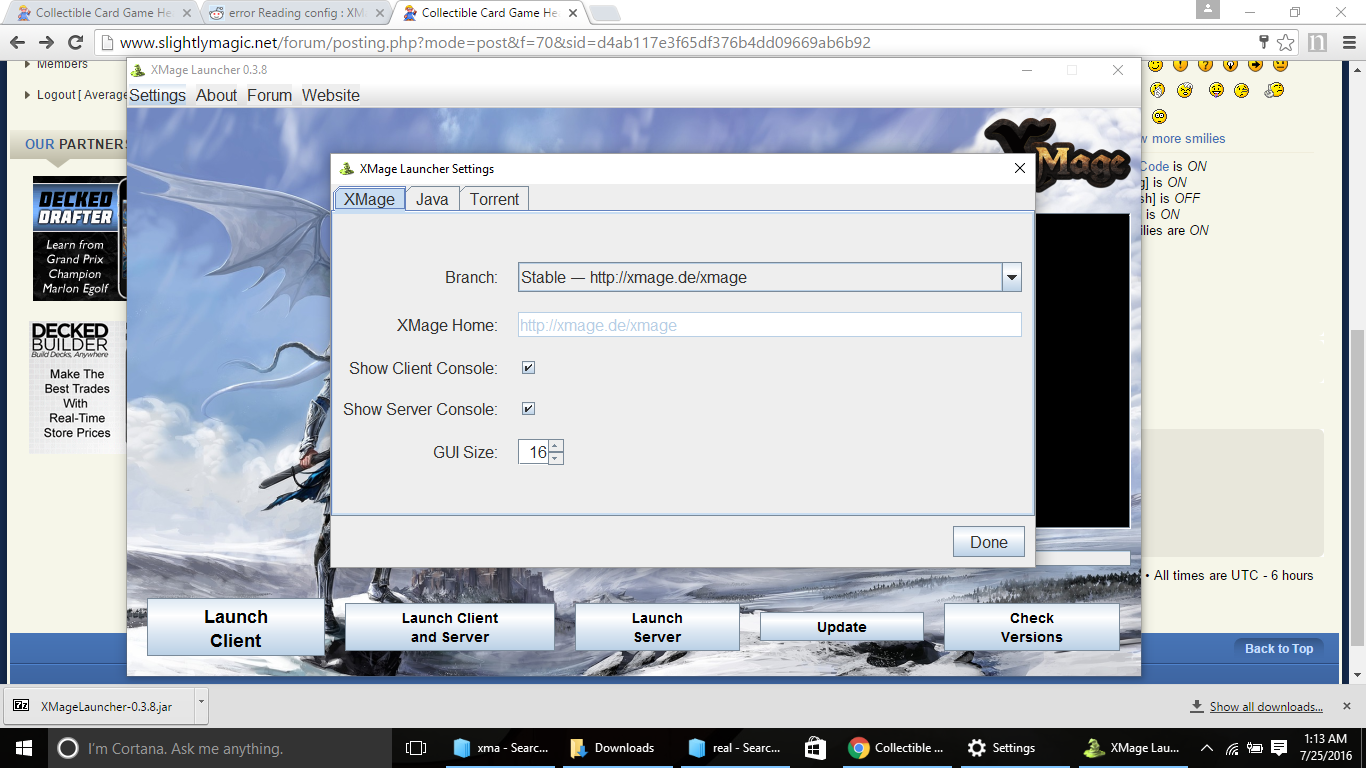Switch to the Reddit 'error Reading config' tab
The image size is (1366, 768).
click(297, 13)
